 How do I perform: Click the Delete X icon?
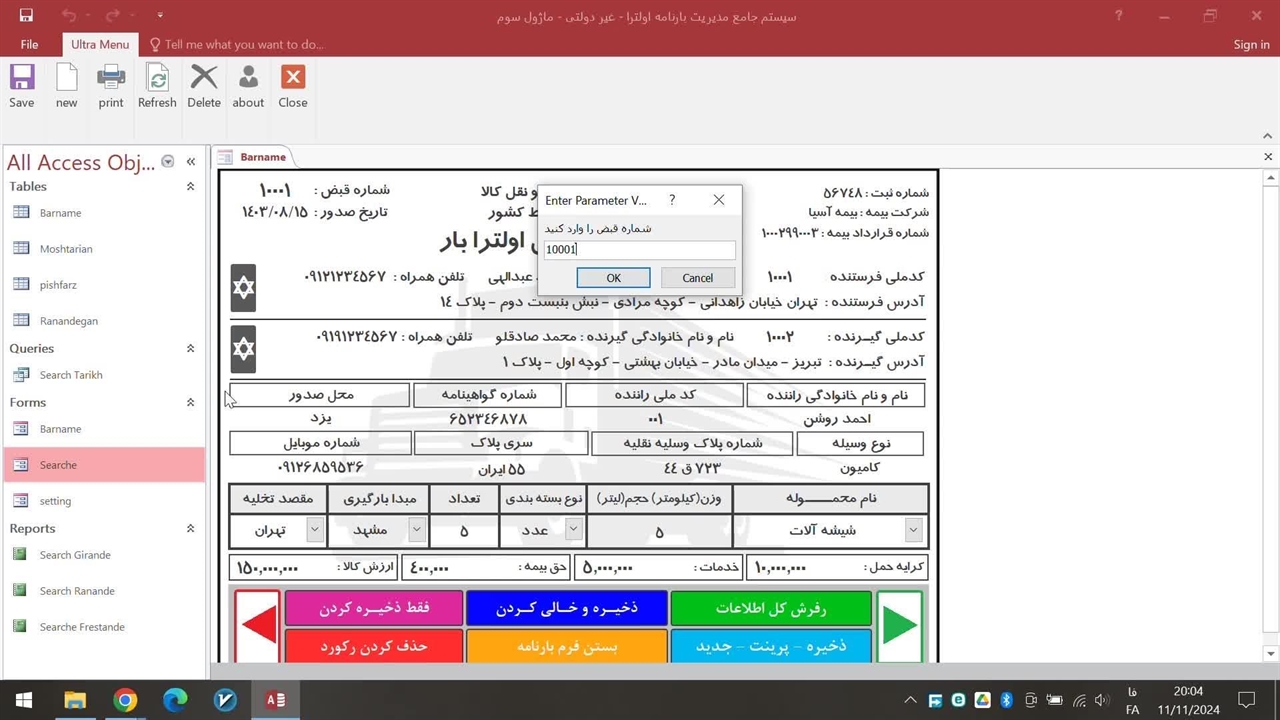tap(204, 78)
